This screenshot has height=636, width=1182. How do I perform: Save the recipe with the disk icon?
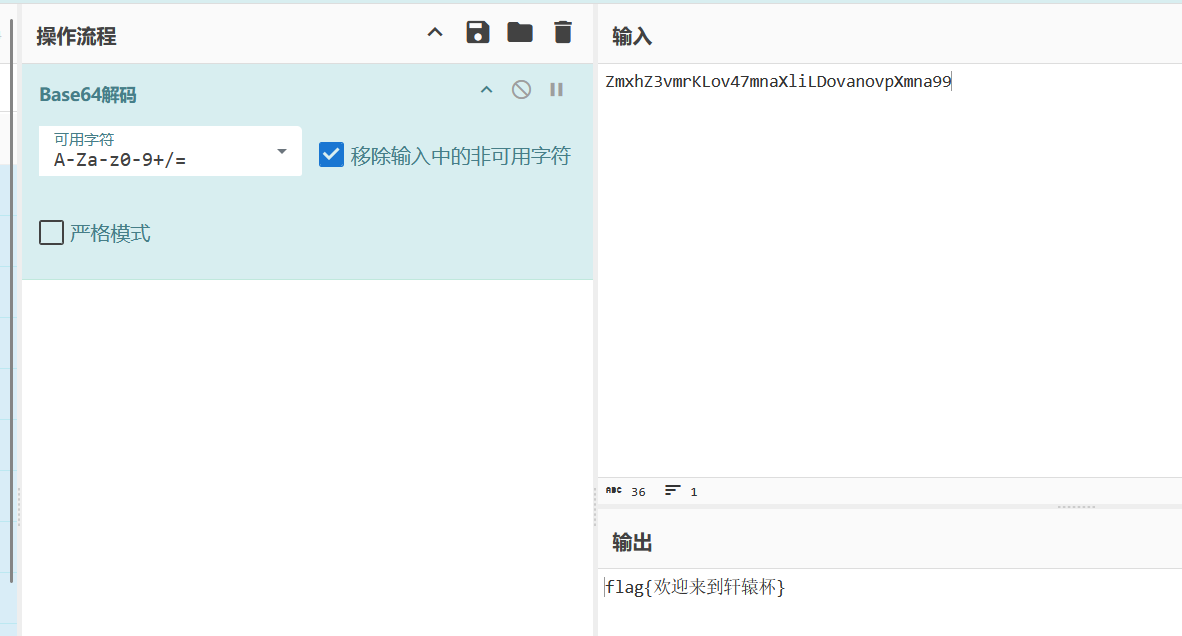pos(478,33)
